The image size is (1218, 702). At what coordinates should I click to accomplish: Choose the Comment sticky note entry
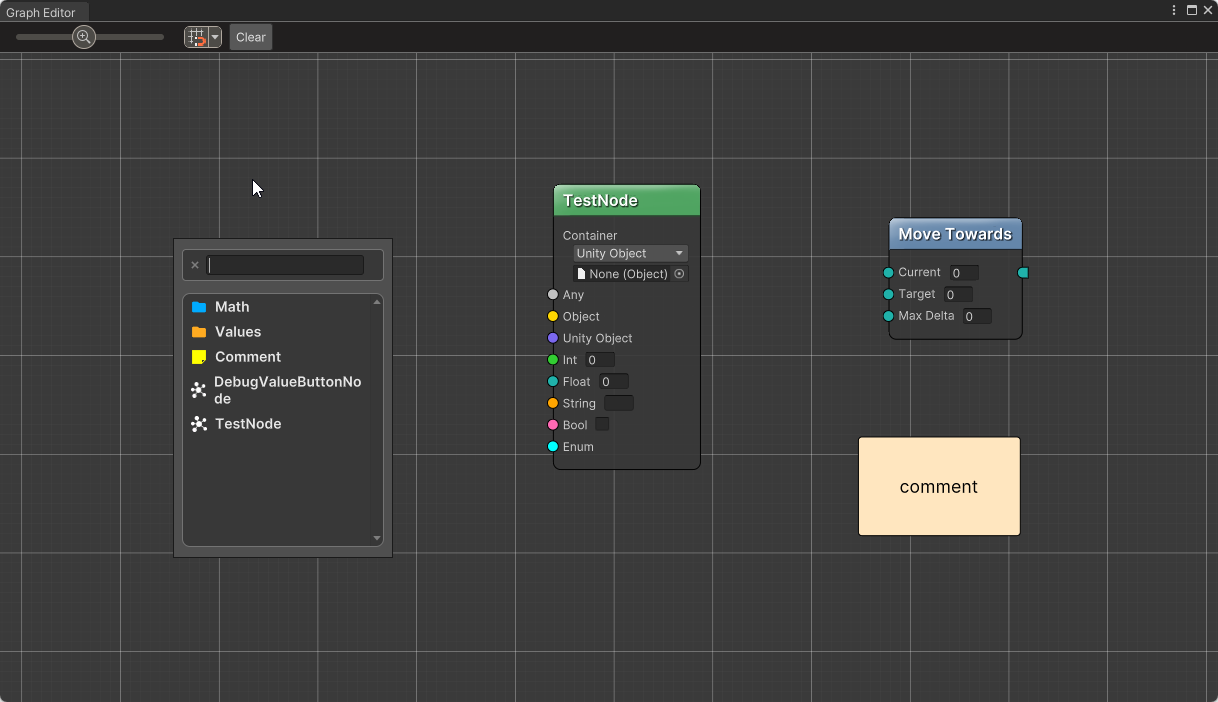(248, 357)
